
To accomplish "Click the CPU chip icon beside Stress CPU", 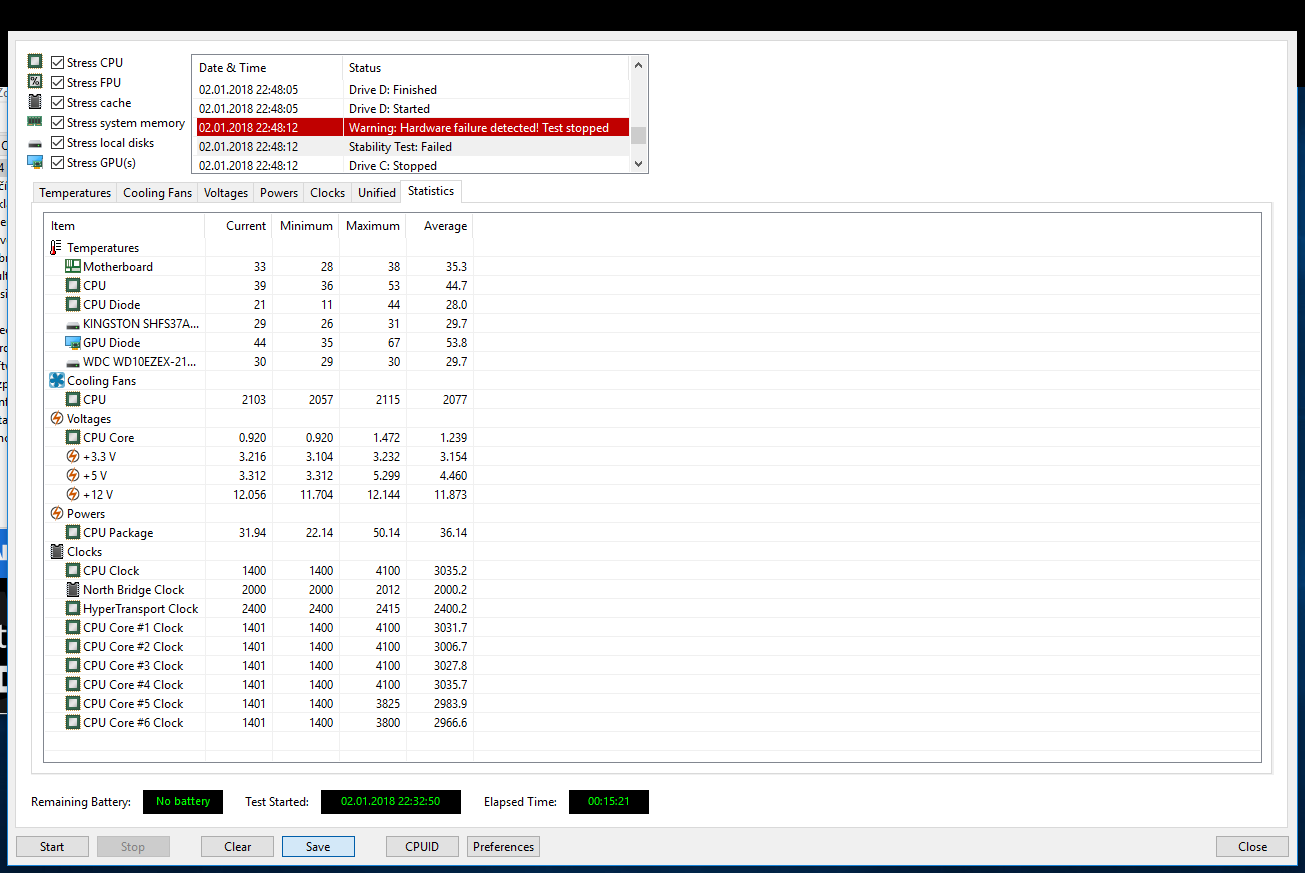I will click(x=35, y=62).
